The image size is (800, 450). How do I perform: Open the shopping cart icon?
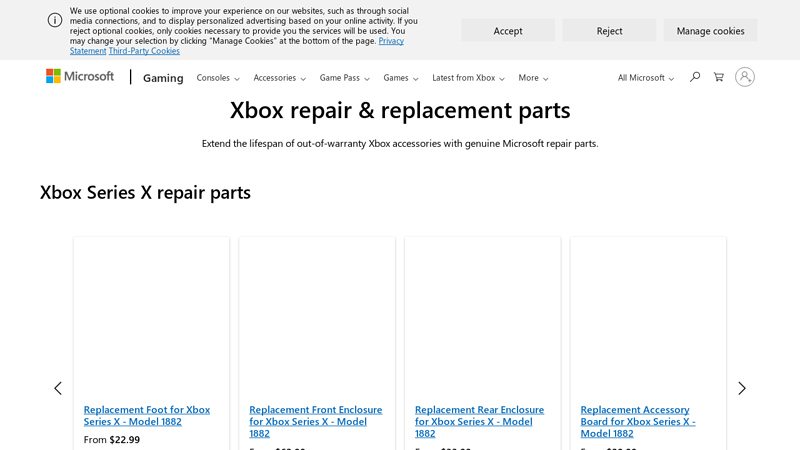click(x=718, y=77)
